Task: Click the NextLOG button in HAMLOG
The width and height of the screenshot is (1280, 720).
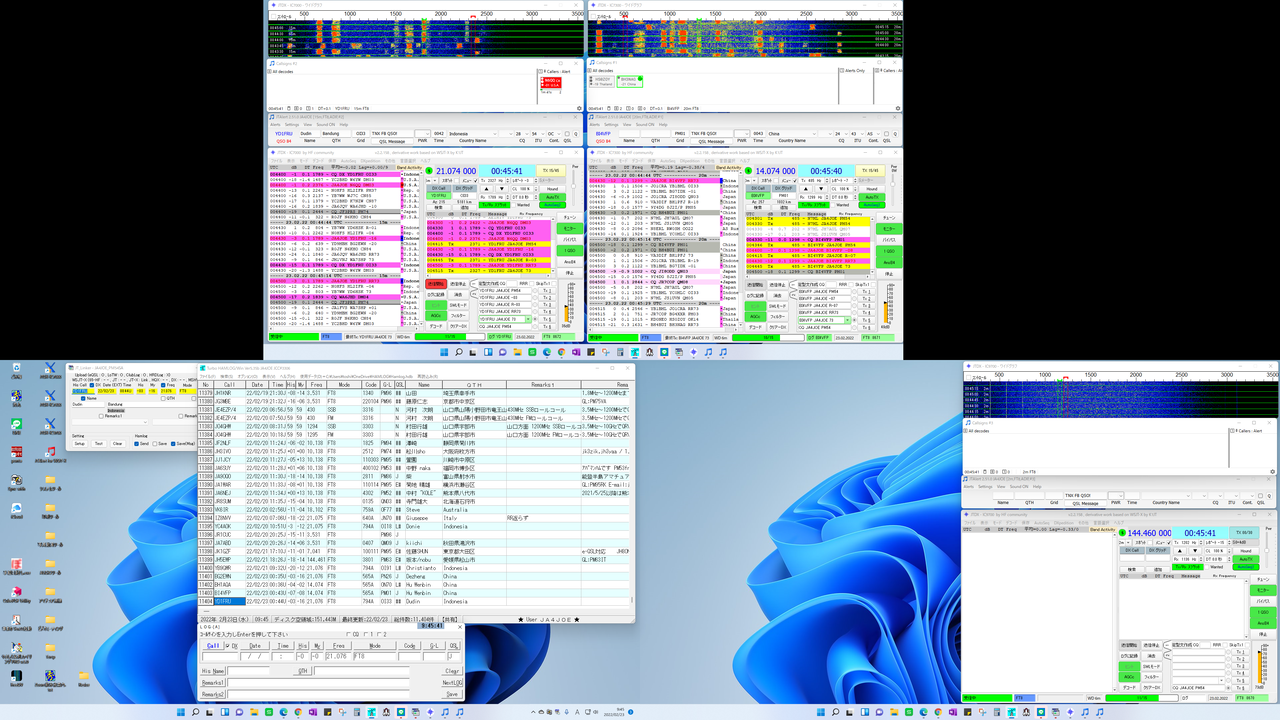Action: point(452,683)
